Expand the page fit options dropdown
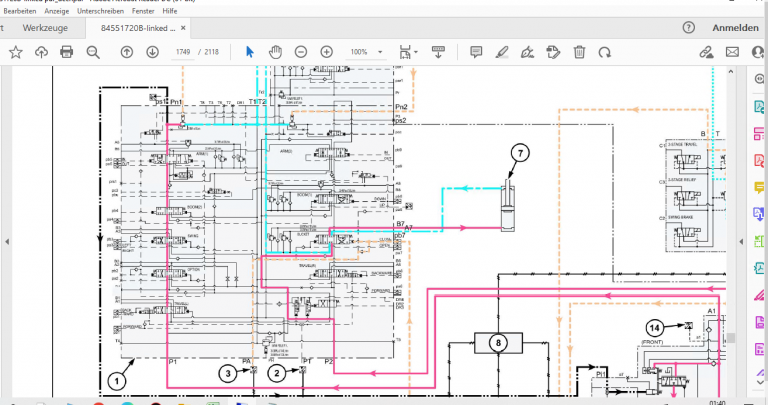768x405 pixels. pyautogui.click(x=417, y=52)
